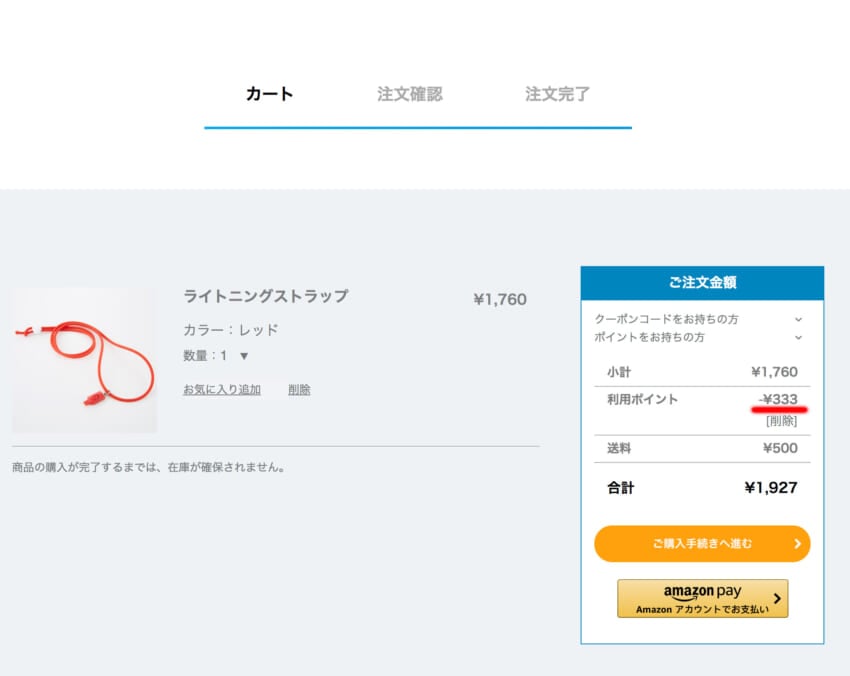Screen dimensions: 850x676
Task: Select the カート step tab
Action: pyautogui.click(x=269, y=95)
